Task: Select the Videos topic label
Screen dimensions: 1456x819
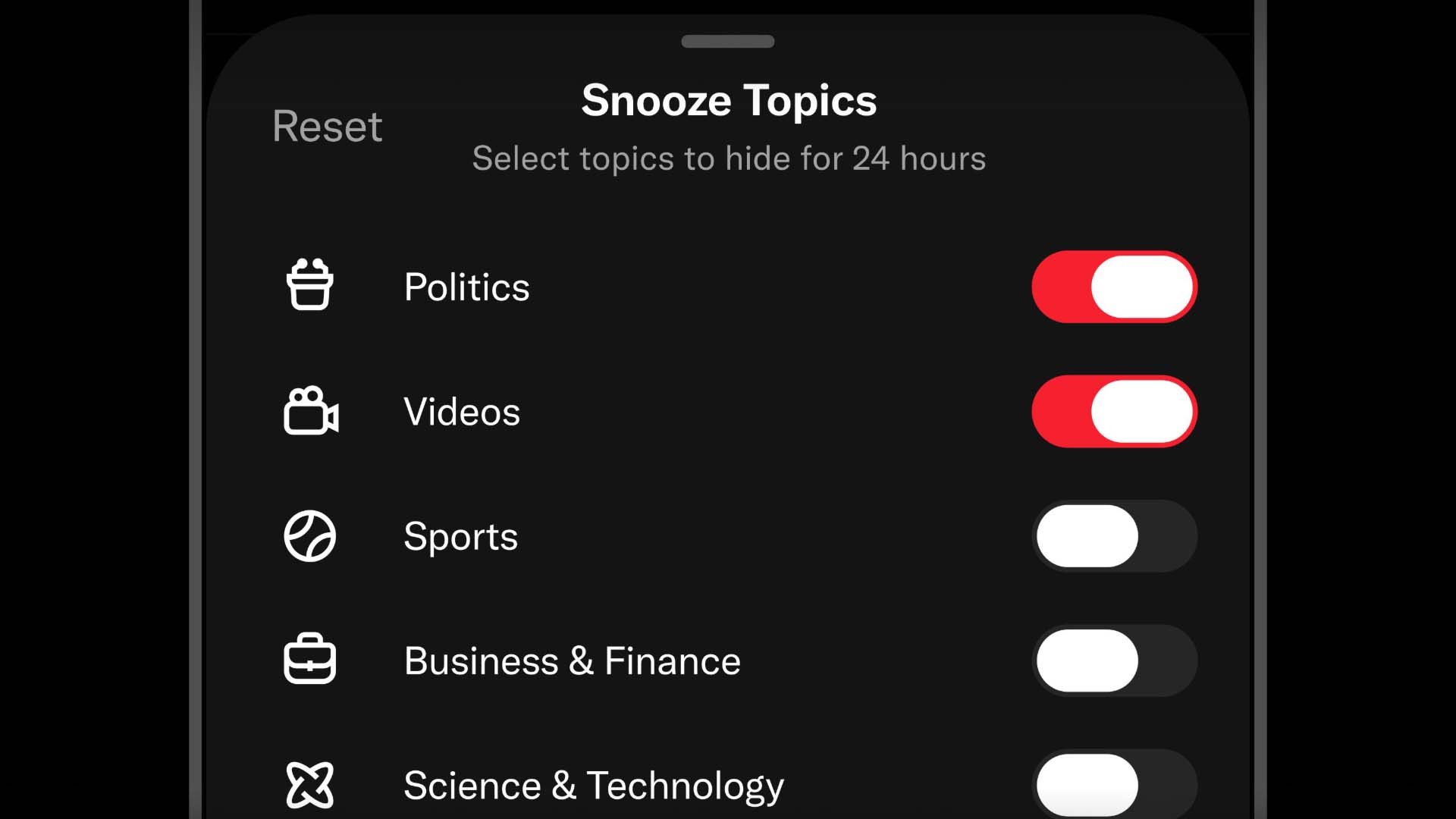Action: (462, 412)
